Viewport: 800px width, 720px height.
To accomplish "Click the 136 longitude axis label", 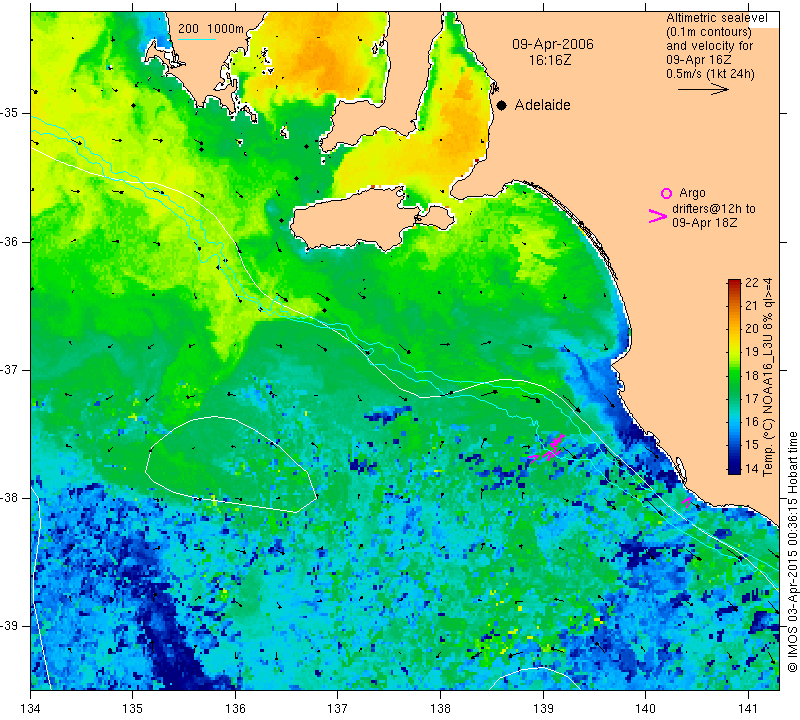I will pos(235,709).
